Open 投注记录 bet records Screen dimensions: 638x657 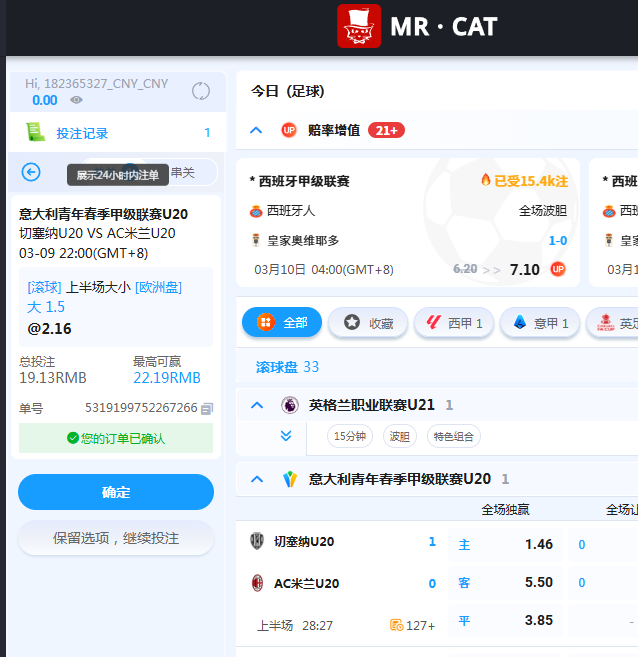point(117,133)
